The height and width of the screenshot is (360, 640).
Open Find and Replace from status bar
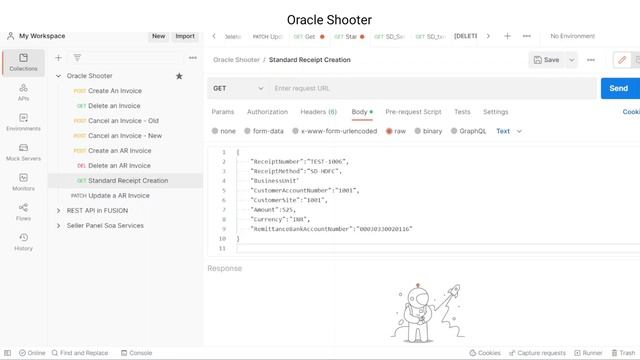[80, 353]
